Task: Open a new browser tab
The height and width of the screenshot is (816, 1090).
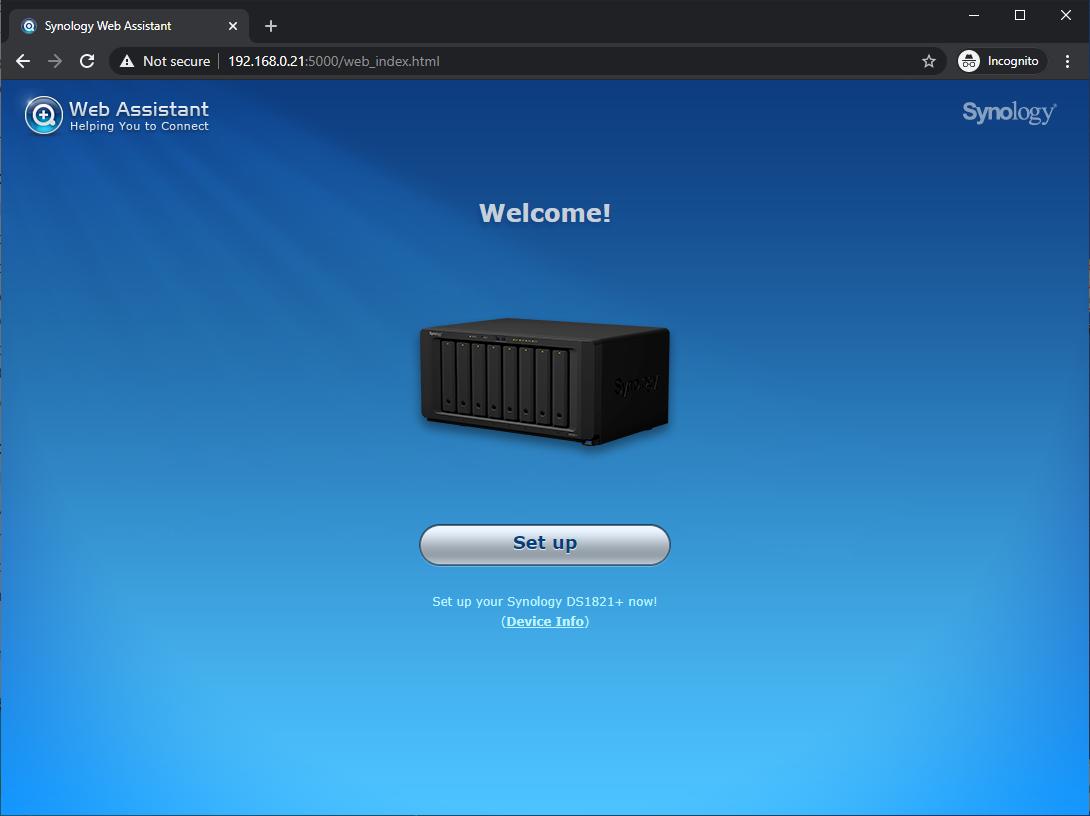Action: [x=271, y=26]
